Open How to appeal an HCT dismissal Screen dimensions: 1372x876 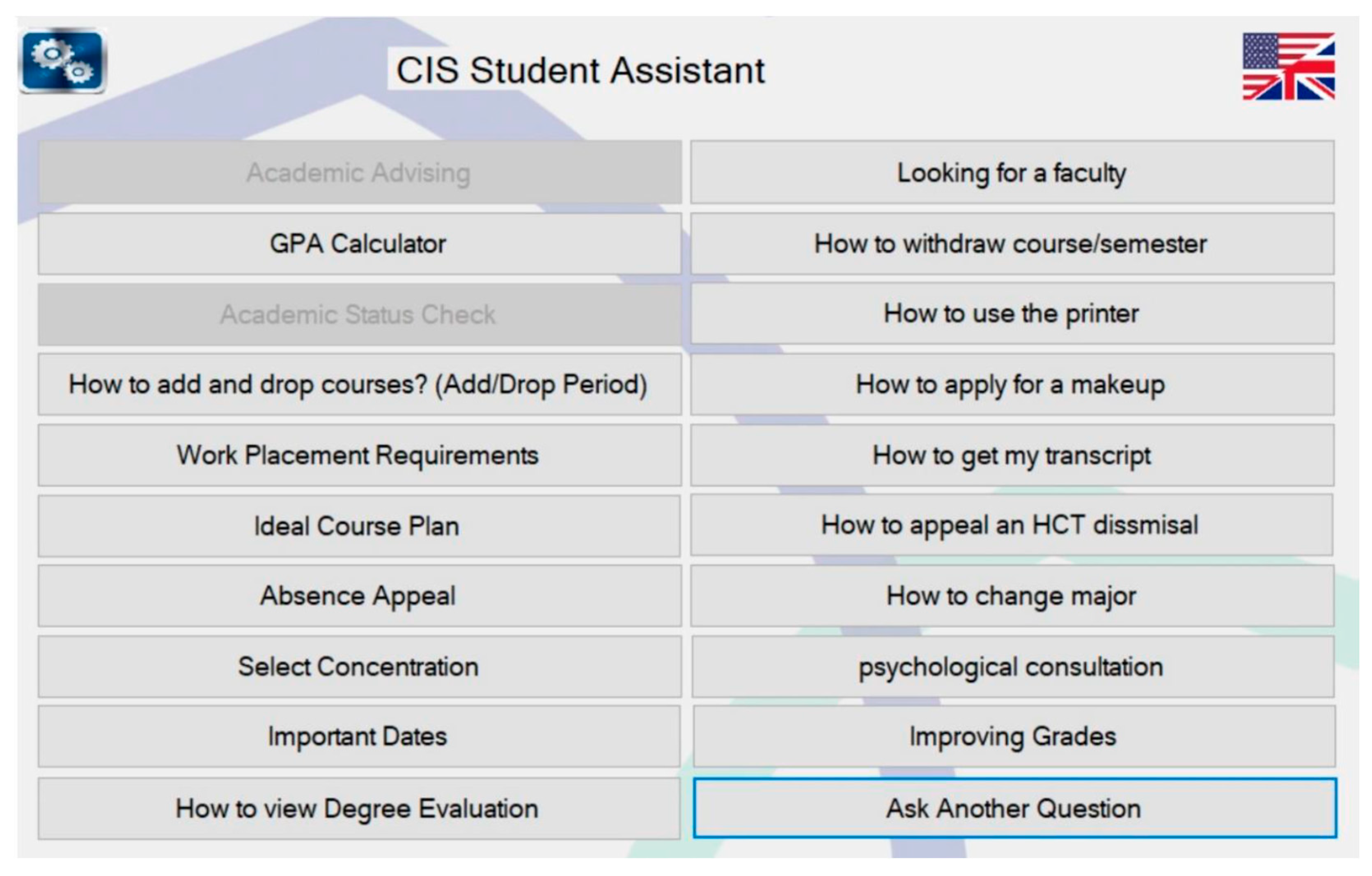tap(1012, 525)
